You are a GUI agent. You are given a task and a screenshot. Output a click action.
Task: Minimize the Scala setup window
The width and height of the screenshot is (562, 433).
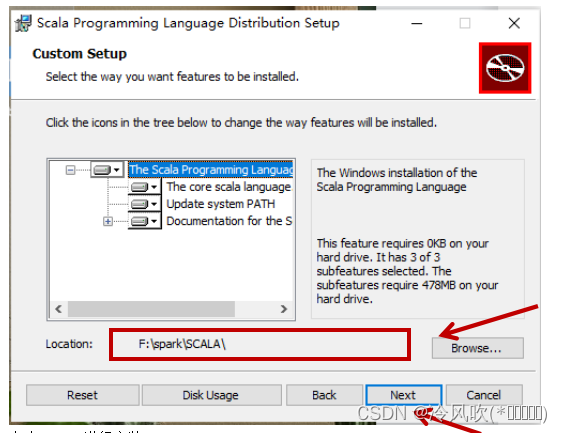tap(416, 23)
